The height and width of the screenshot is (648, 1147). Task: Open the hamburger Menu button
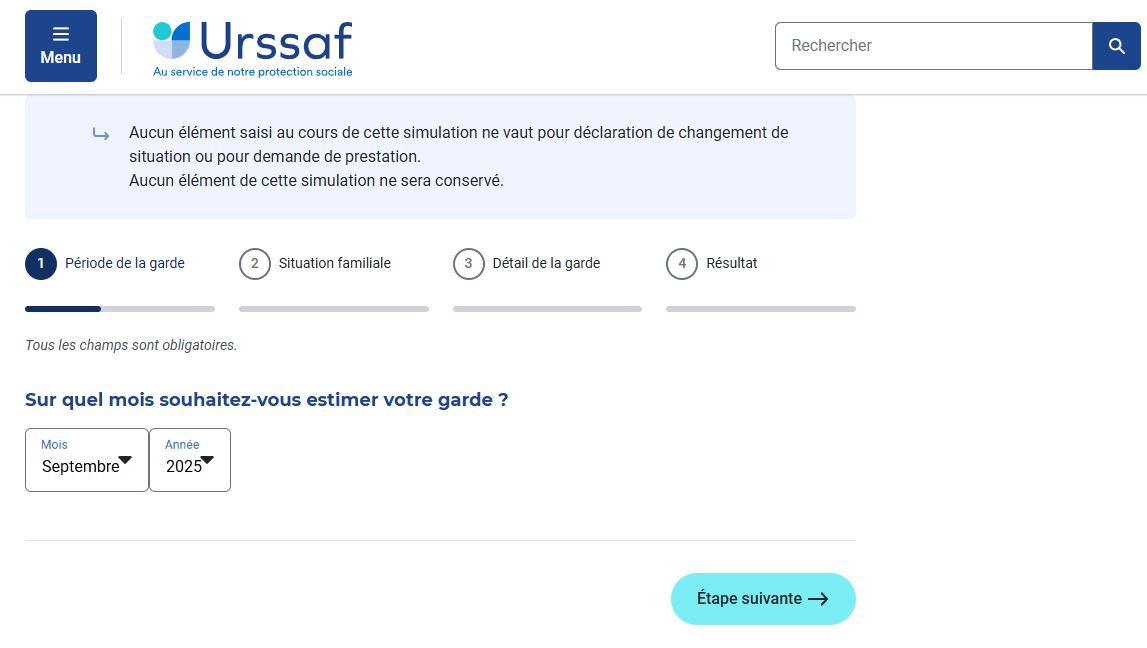click(61, 46)
